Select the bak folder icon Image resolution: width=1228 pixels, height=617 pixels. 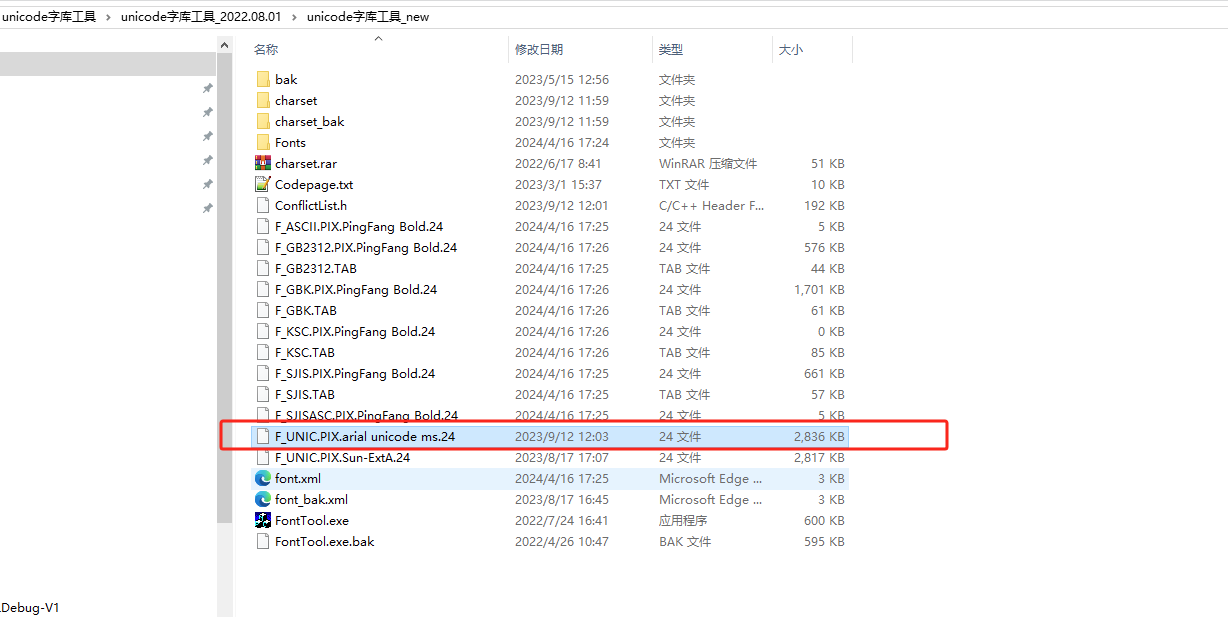pyautogui.click(x=263, y=79)
